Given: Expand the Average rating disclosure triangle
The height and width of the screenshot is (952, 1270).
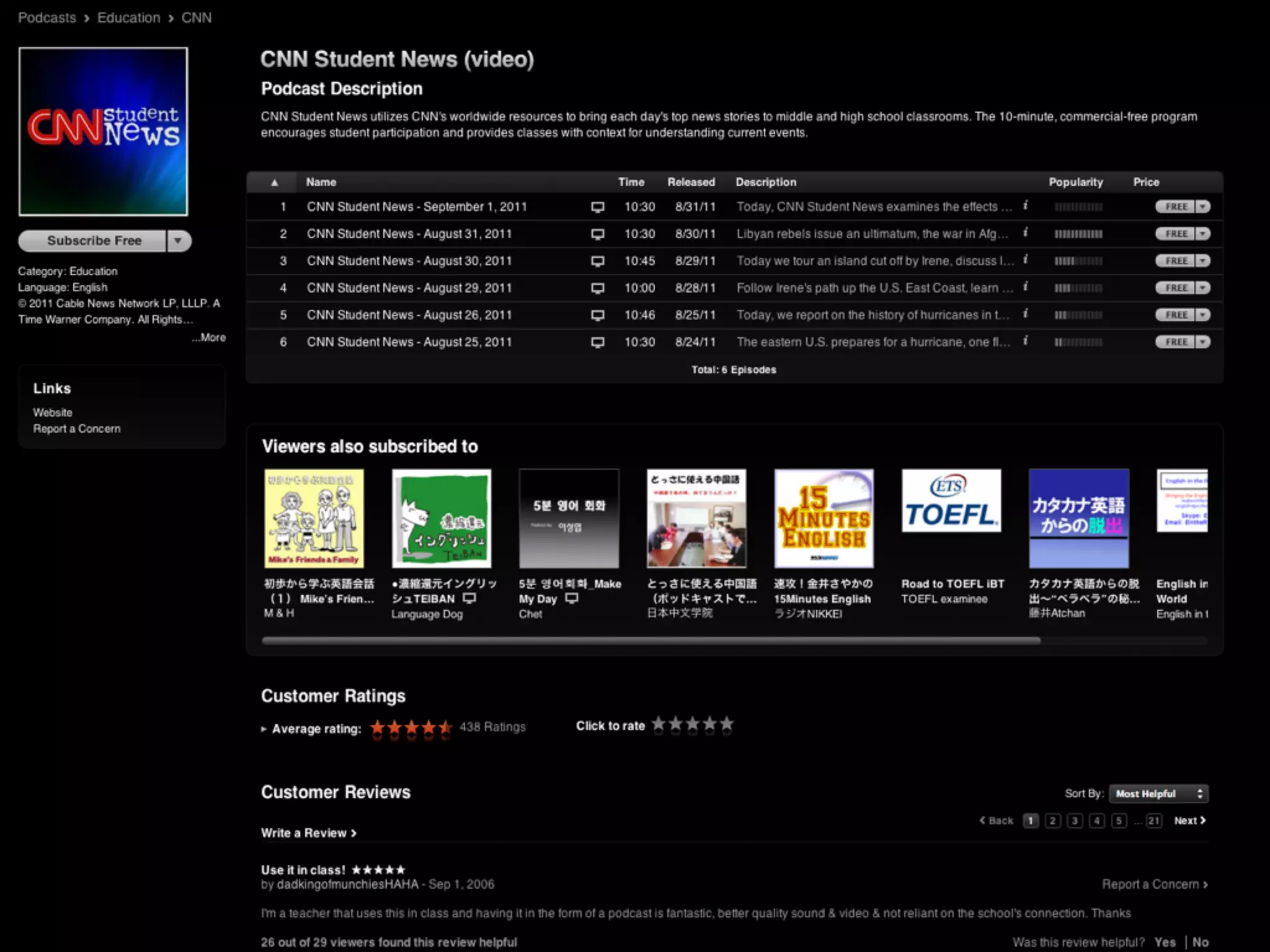Looking at the screenshot, I should click(x=264, y=729).
